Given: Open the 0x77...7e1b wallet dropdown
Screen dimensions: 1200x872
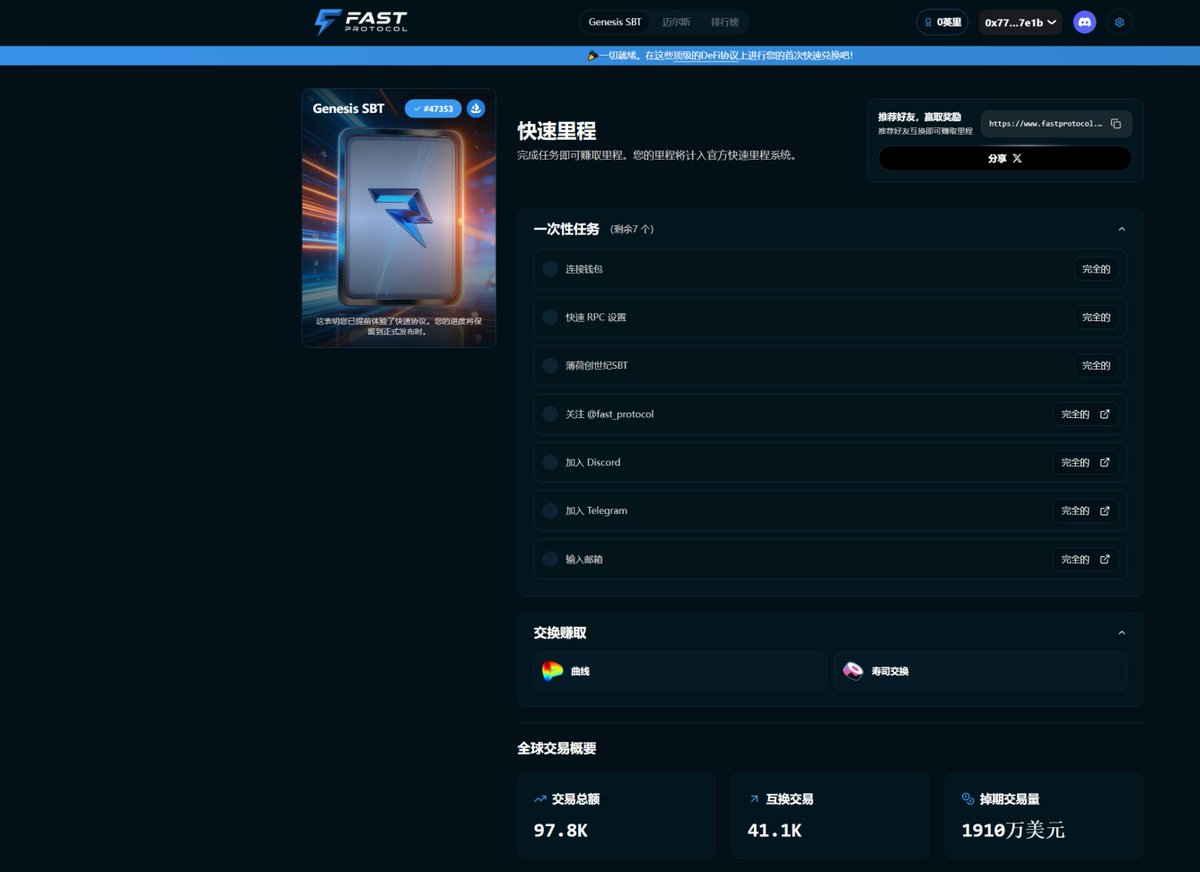Looking at the screenshot, I should point(1019,21).
